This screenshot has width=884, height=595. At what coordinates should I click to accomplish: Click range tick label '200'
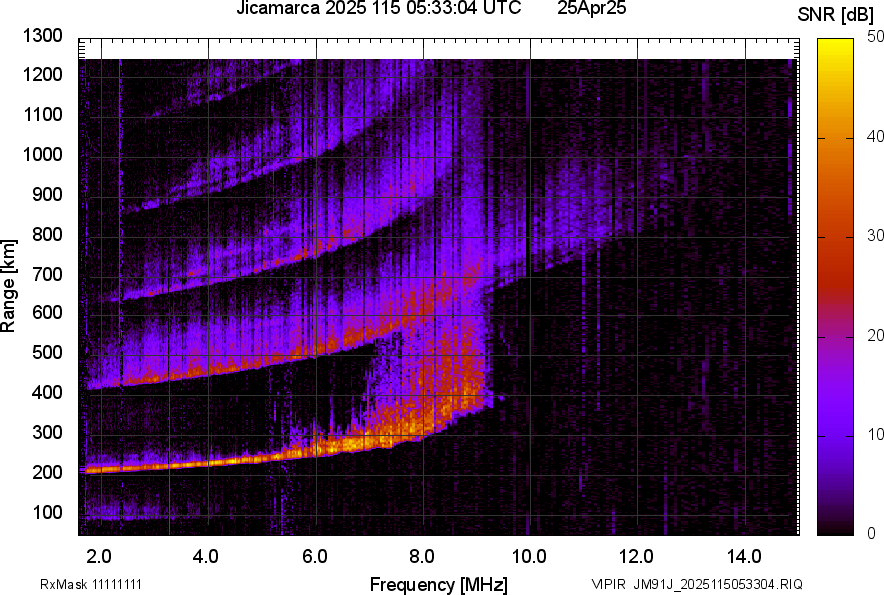pos(47,472)
